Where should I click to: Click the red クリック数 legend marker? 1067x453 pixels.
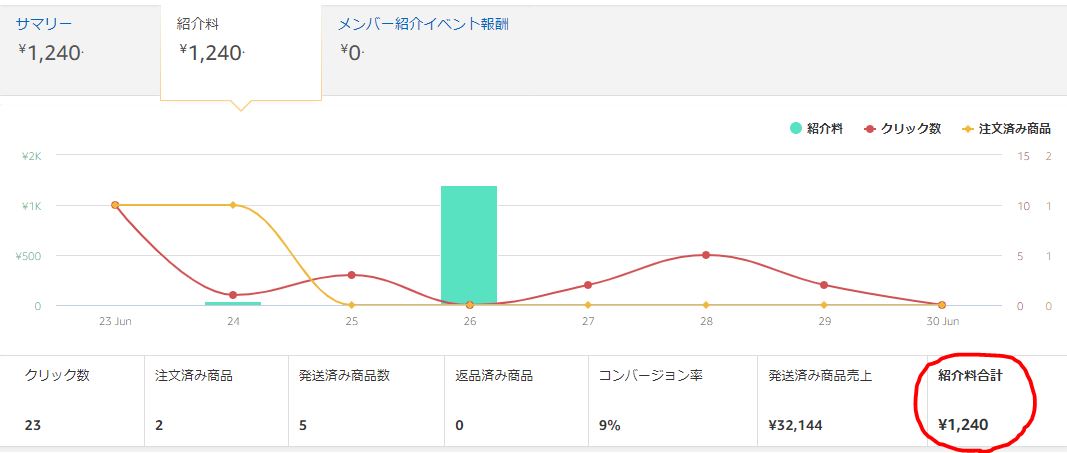pyautogui.click(x=870, y=129)
